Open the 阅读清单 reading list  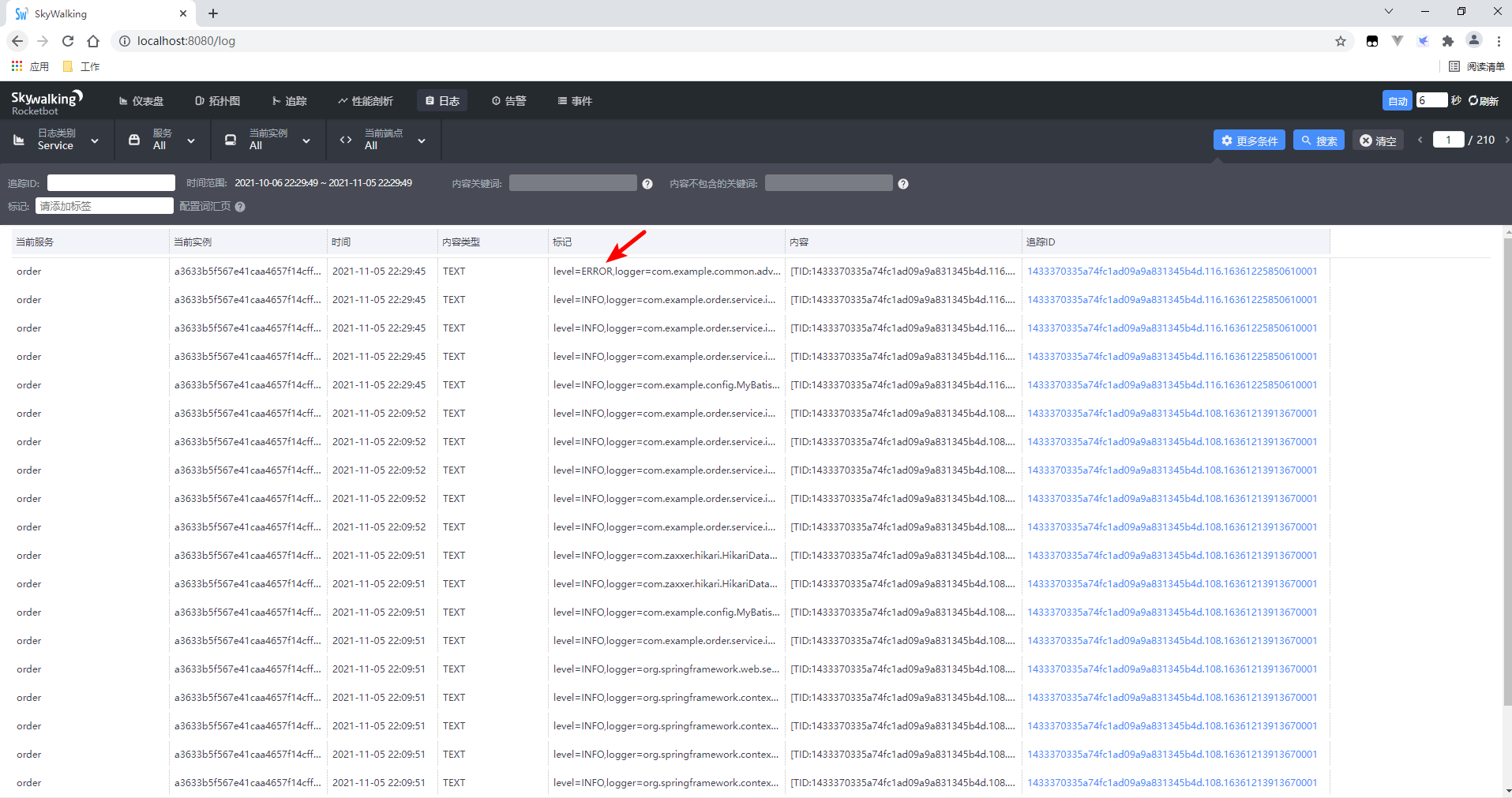coord(1476,66)
